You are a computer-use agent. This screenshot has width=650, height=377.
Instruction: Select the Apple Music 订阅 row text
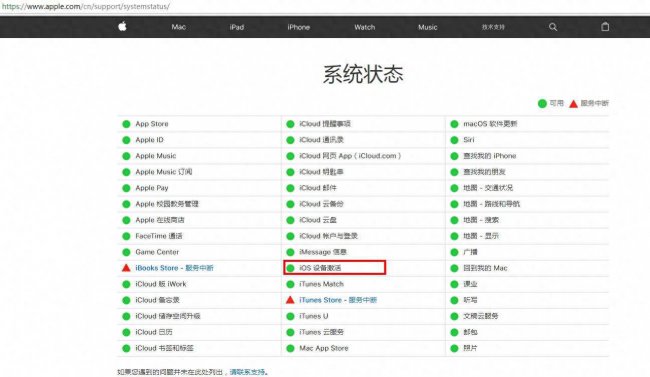164,172
